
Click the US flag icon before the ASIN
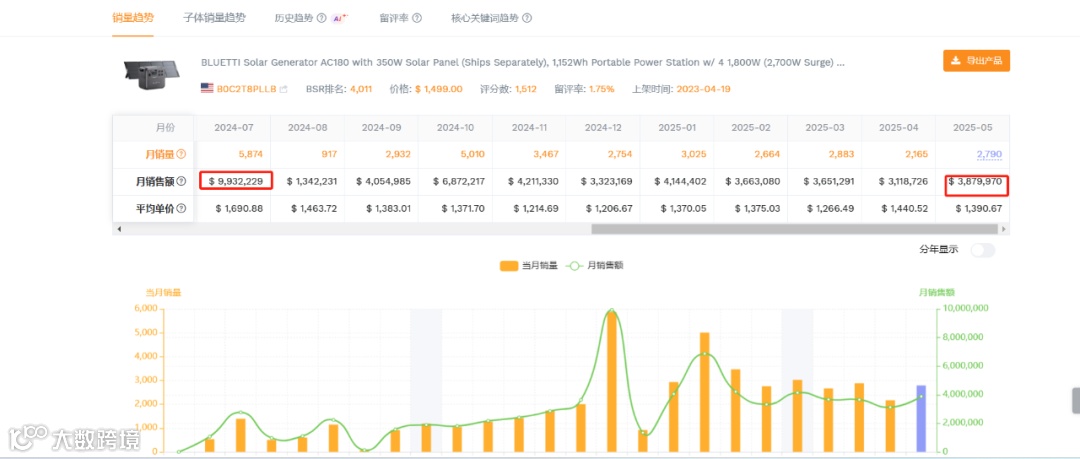(x=207, y=88)
